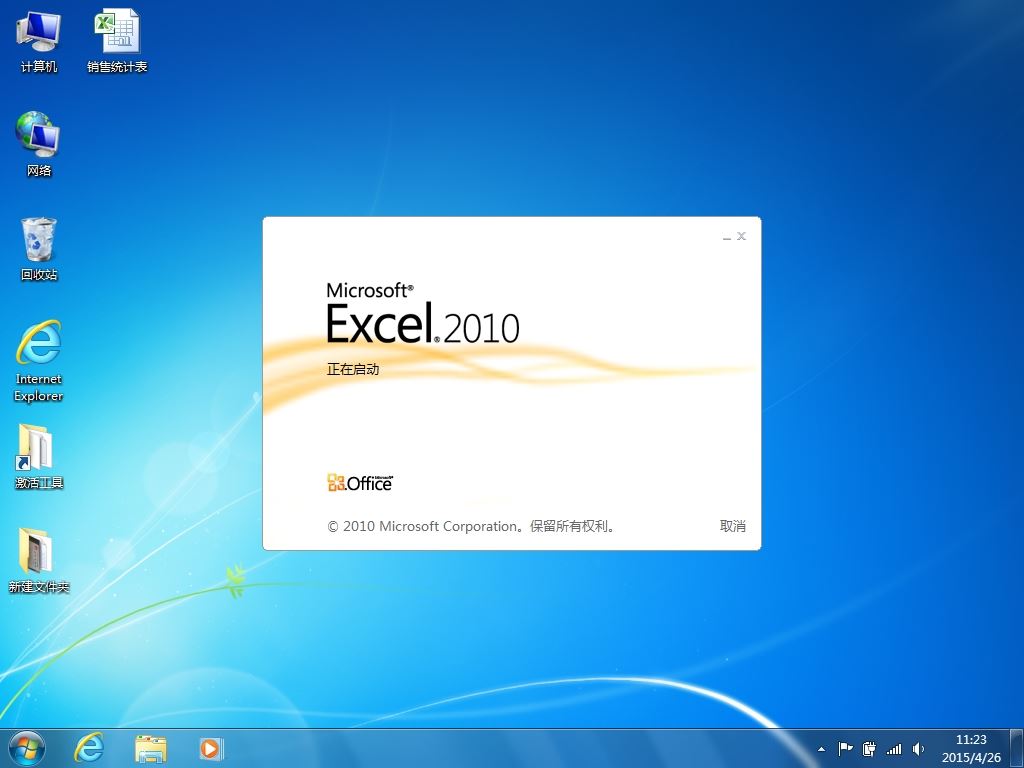
Task: Launch Internet Explorer from the taskbar
Action: point(89,748)
